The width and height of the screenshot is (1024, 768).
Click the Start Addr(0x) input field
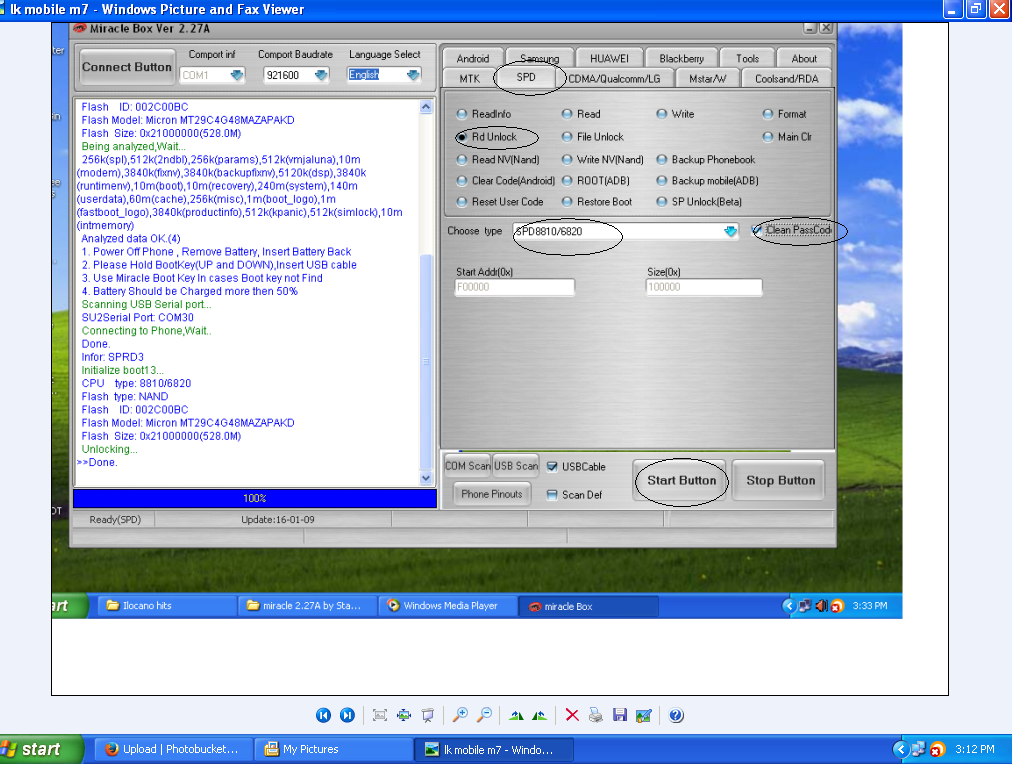pos(515,287)
